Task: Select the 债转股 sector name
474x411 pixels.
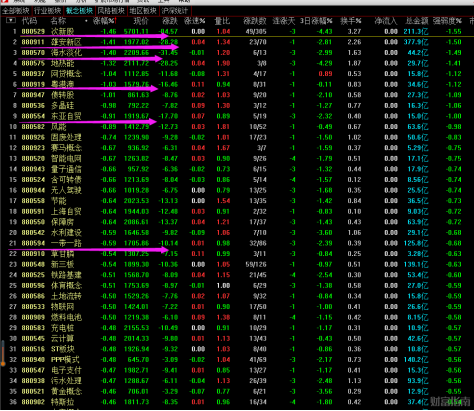Action: (x=63, y=95)
